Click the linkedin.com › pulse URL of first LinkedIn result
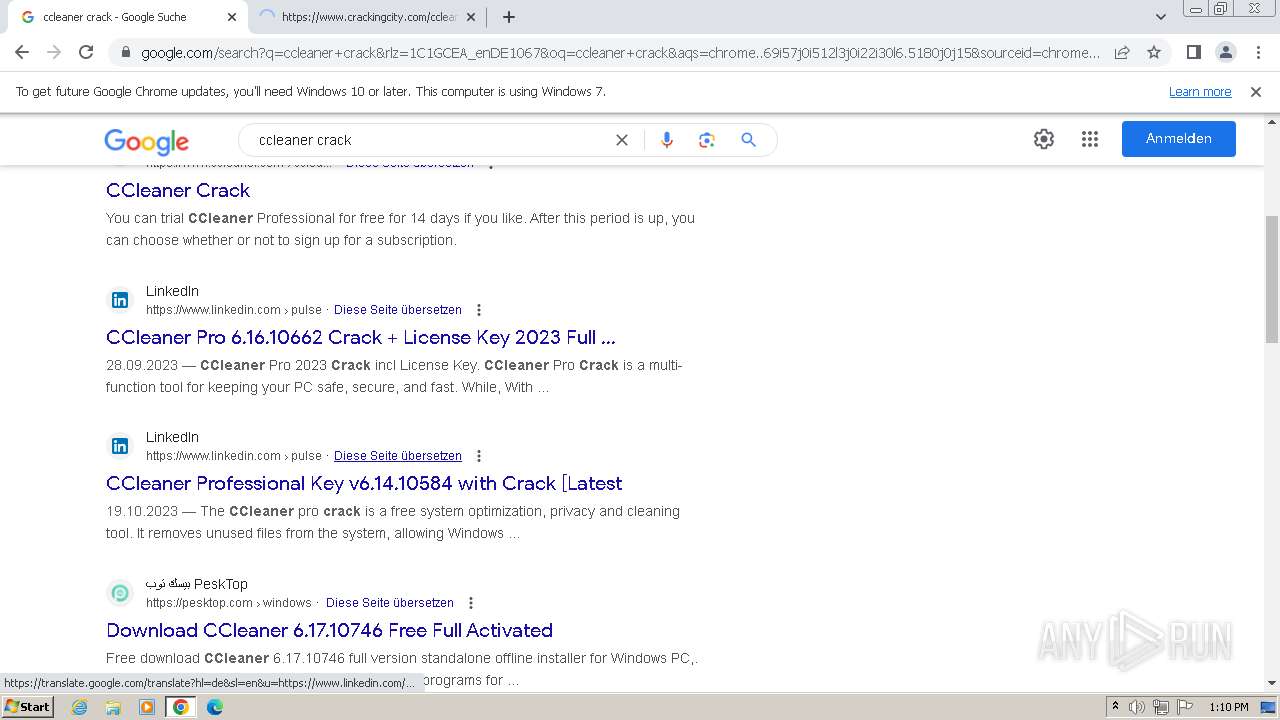Image resolution: width=1280 pixels, height=720 pixels. point(234,310)
